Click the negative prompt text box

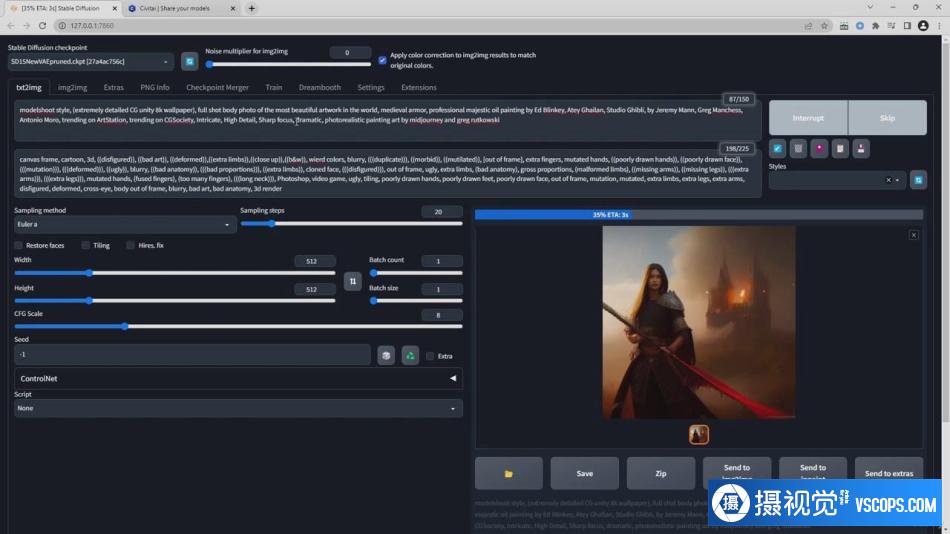click(388, 173)
